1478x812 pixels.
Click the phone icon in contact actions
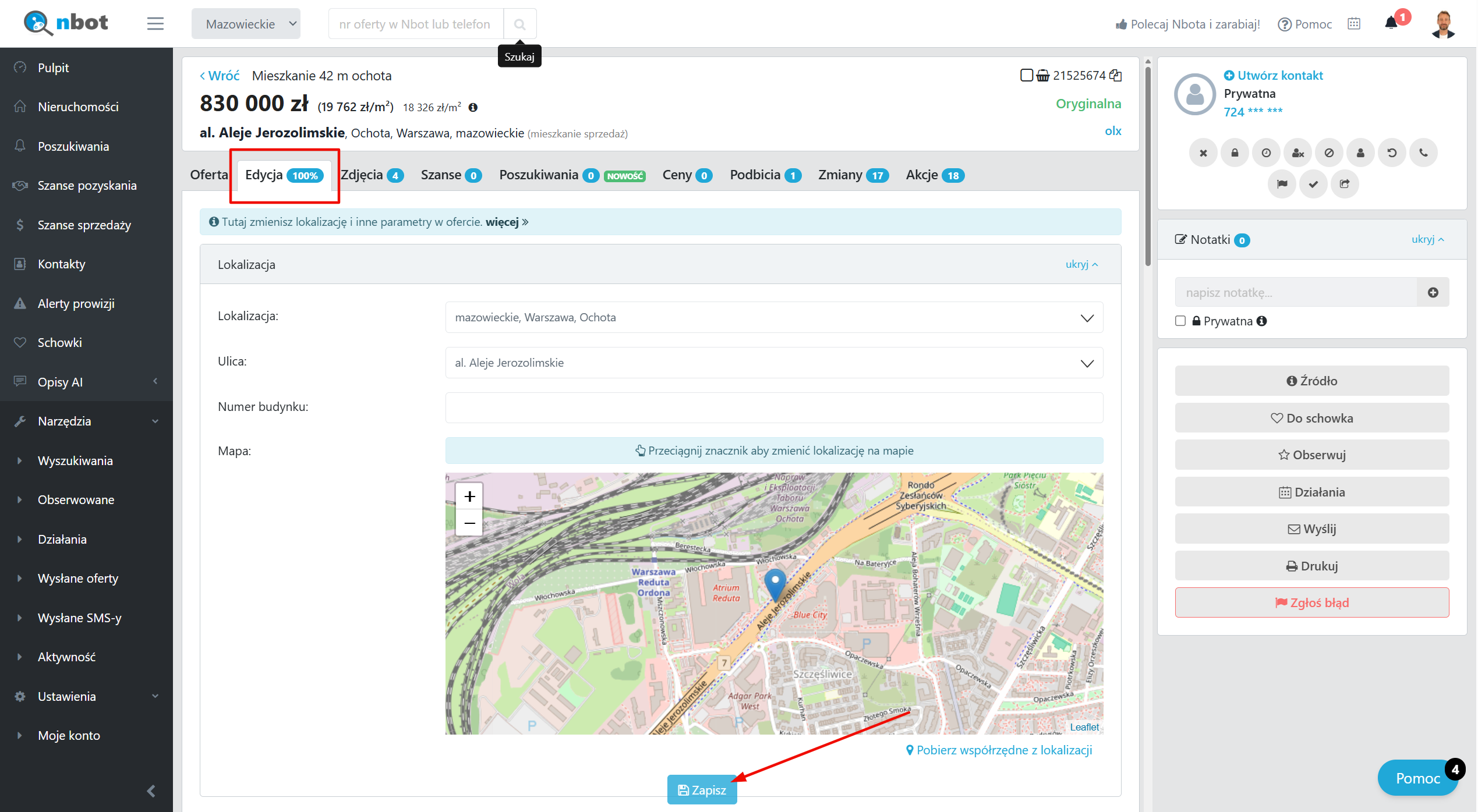[1423, 153]
